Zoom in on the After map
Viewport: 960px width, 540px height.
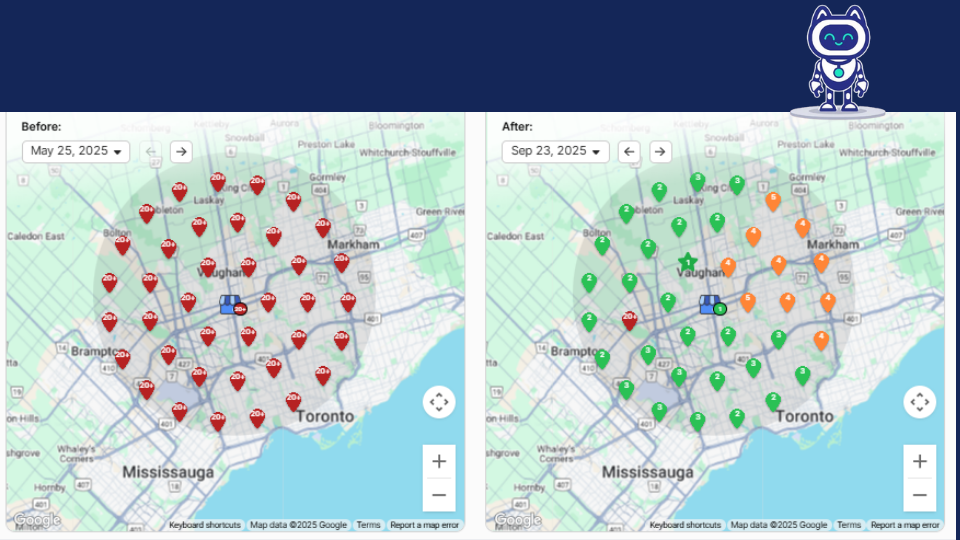click(920, 461)
